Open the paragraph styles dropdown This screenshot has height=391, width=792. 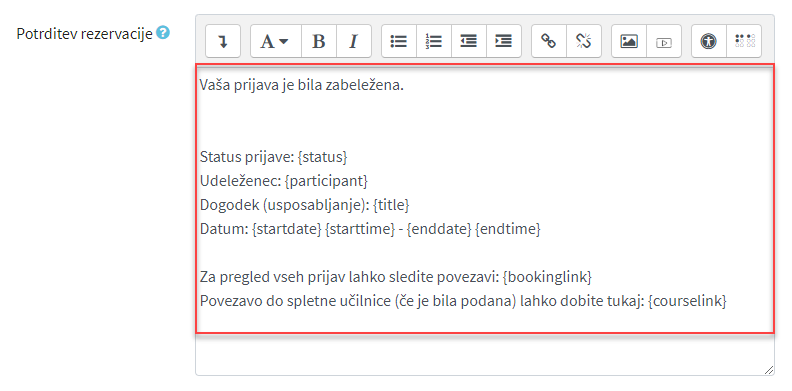pyautogui.click(x=276, y=41)
